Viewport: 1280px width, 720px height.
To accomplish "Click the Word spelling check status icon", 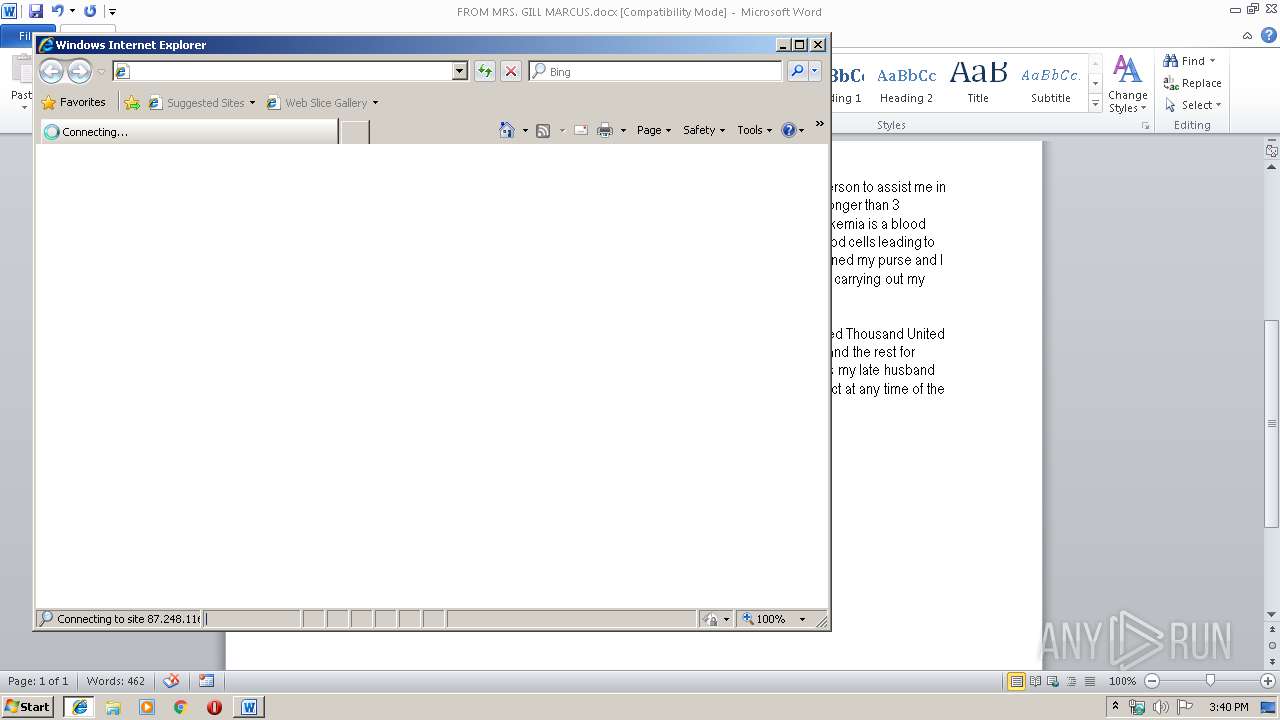I will (172, 681).
